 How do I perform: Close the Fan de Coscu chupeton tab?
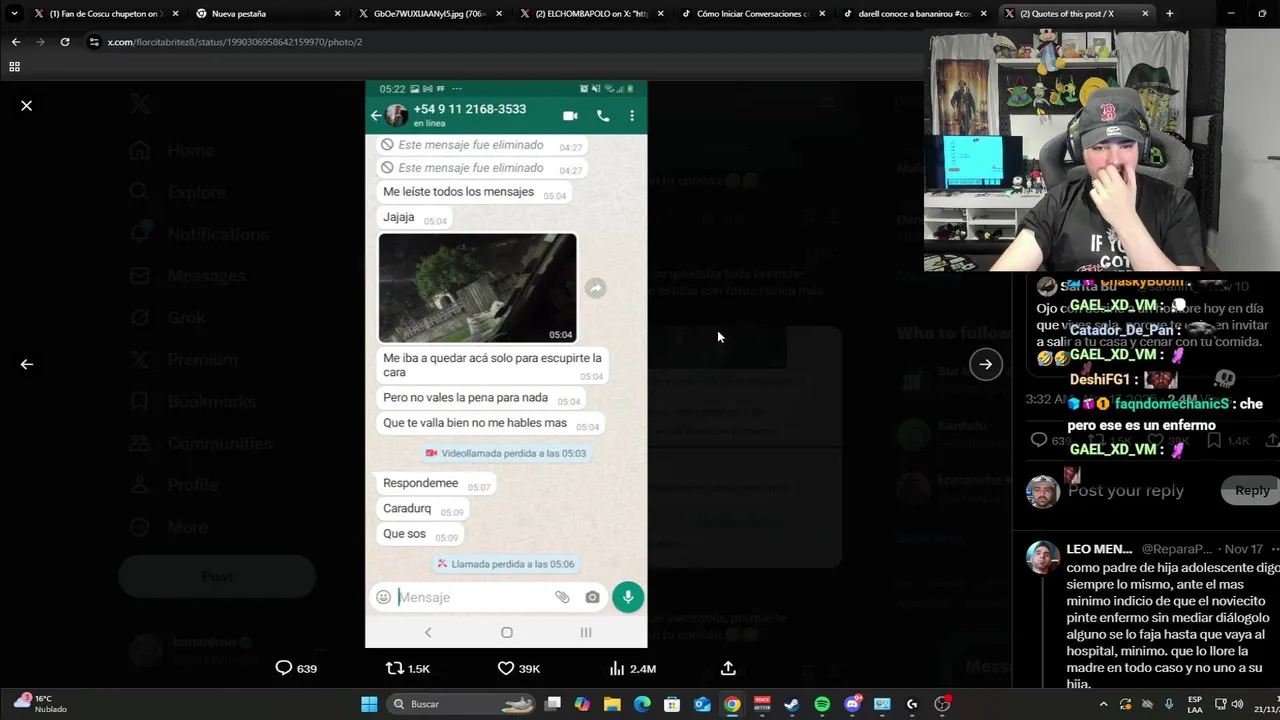tap(175, 14)
